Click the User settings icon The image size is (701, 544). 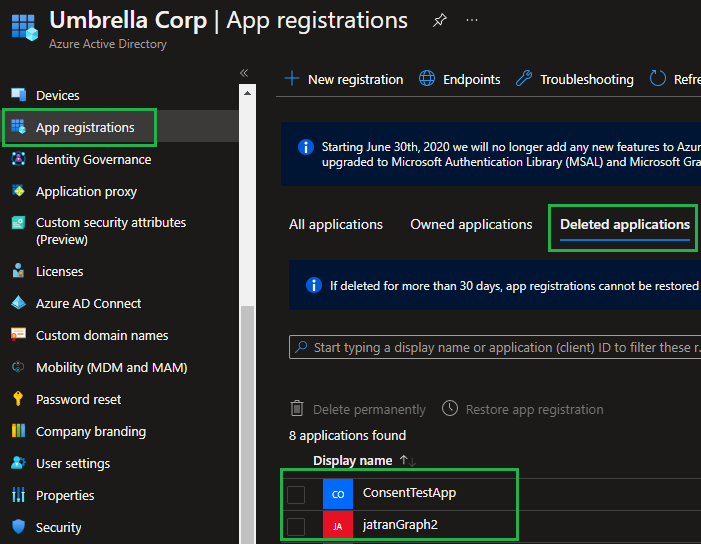click(x=18, y=463)
